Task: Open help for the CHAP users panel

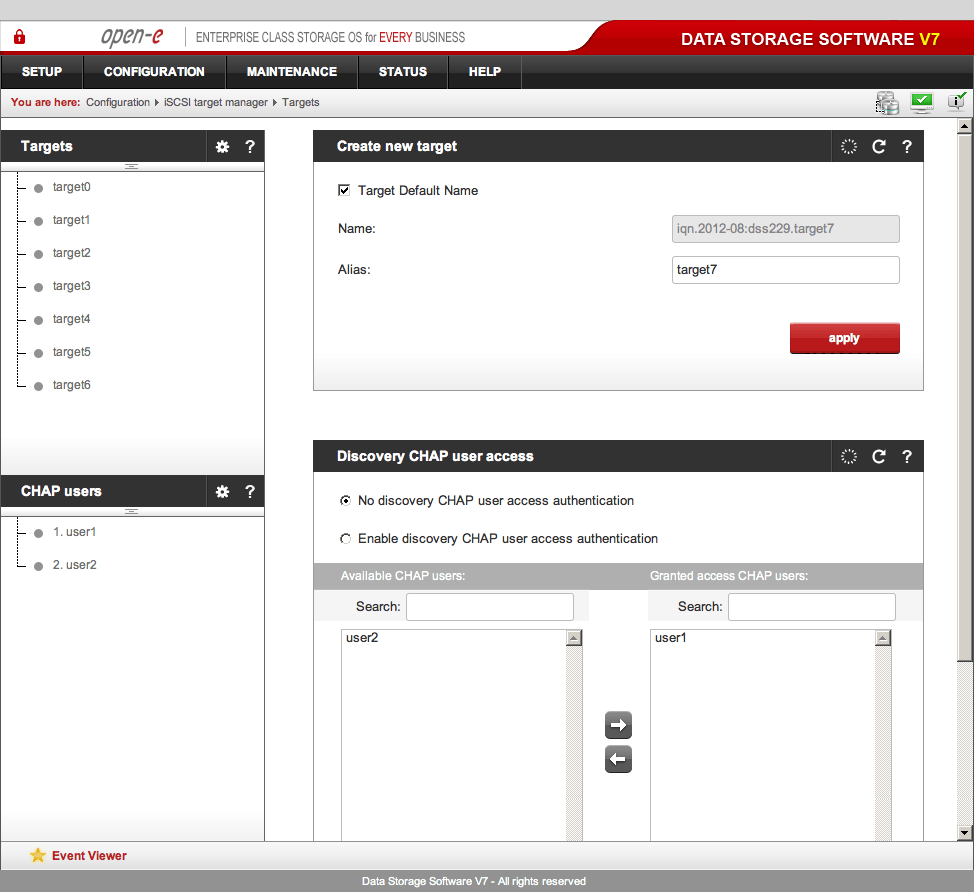Action: point(250,492)
